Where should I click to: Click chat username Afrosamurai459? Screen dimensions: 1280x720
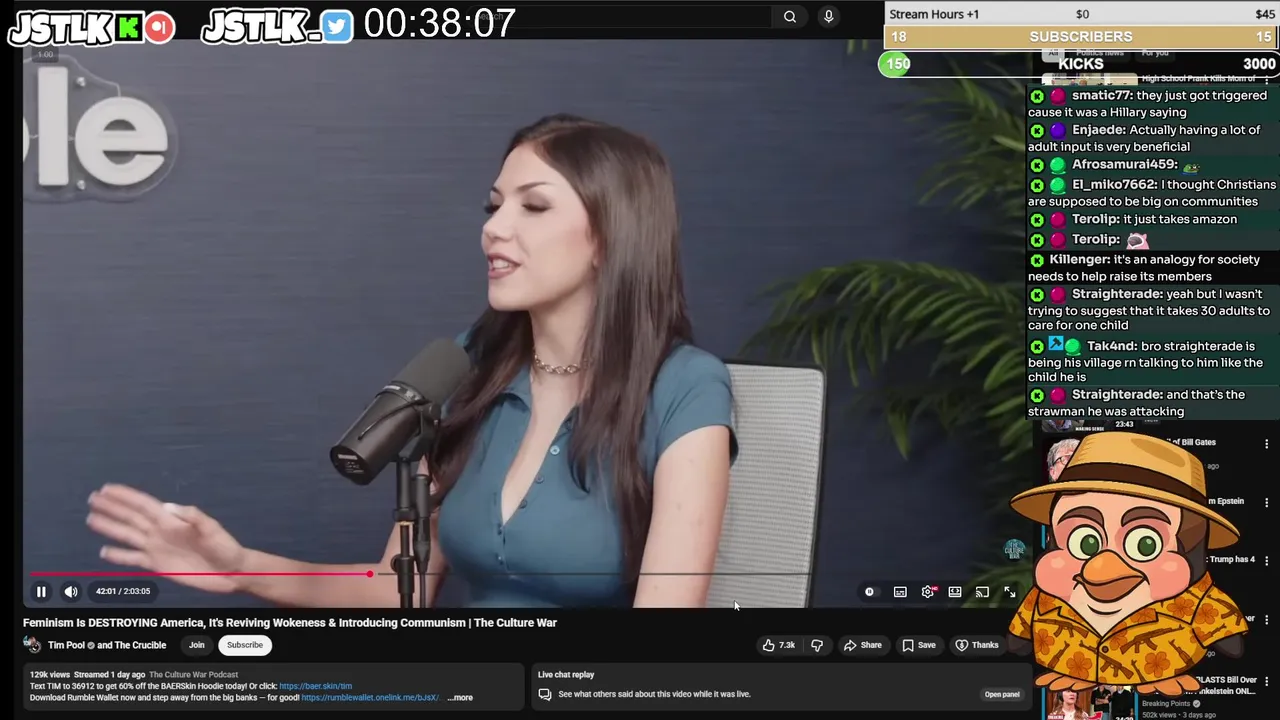click(x=1124, y=164)
